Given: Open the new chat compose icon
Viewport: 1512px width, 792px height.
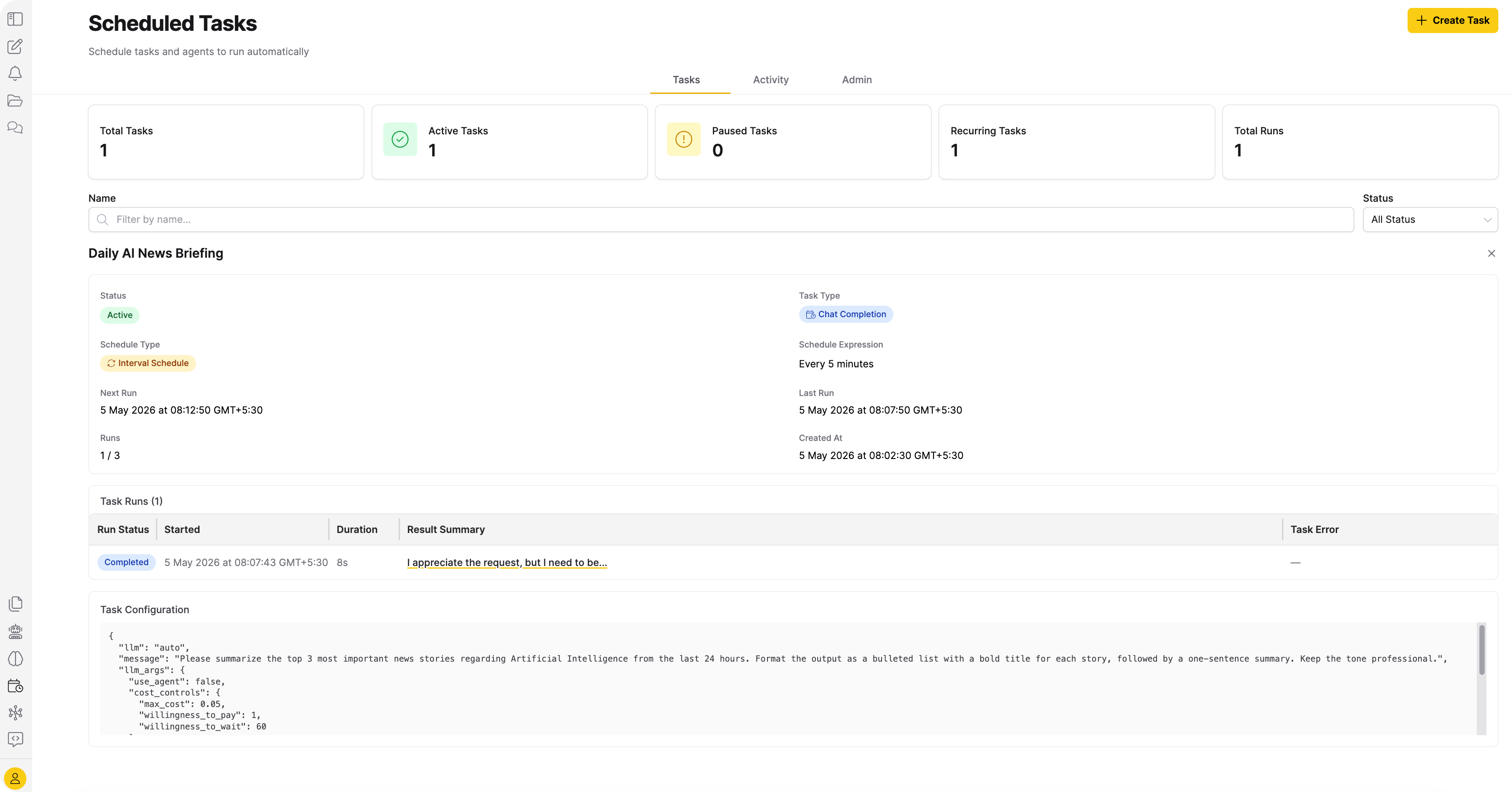Looking at the screenshot, I should [x=15, y=46].
